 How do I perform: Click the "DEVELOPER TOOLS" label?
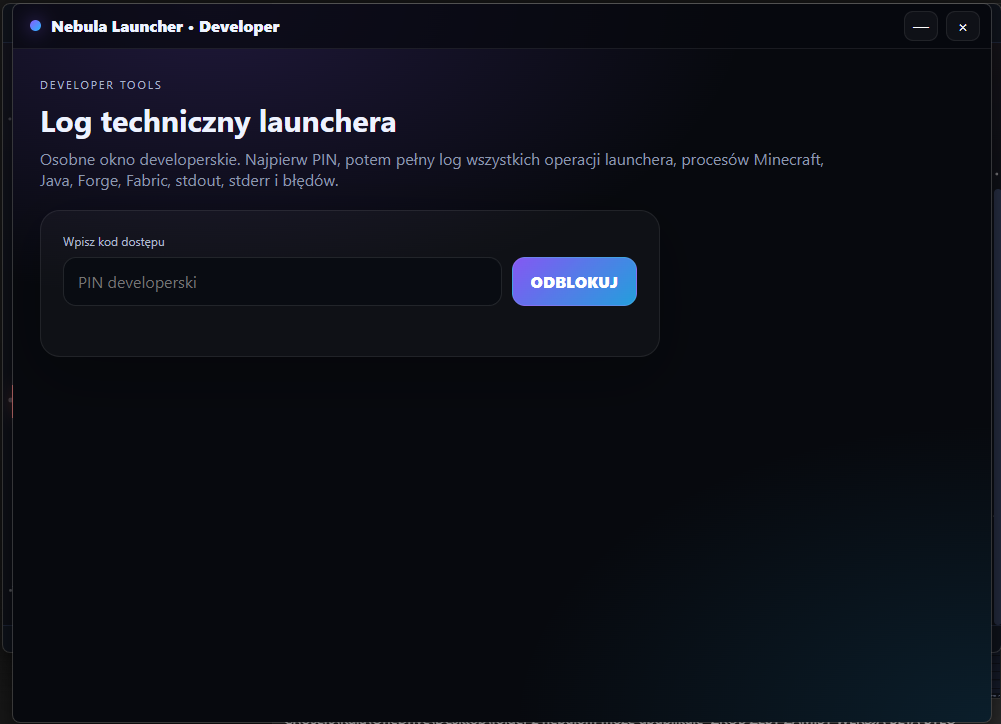(x=101, y=85)
